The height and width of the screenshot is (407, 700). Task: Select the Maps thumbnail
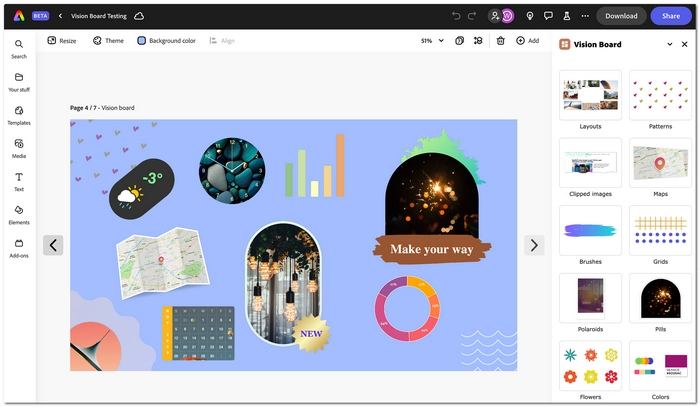(660, 162)
